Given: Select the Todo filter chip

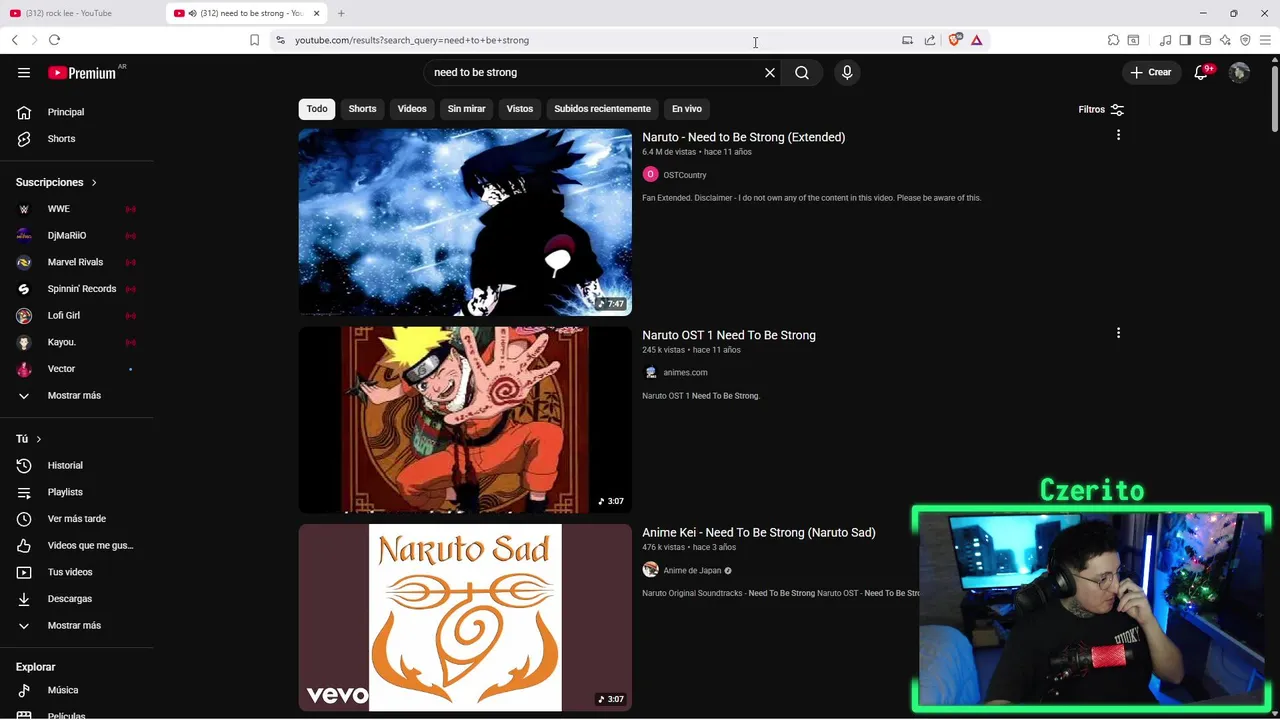Looking at the screenshot, I should tap(317, 109).
